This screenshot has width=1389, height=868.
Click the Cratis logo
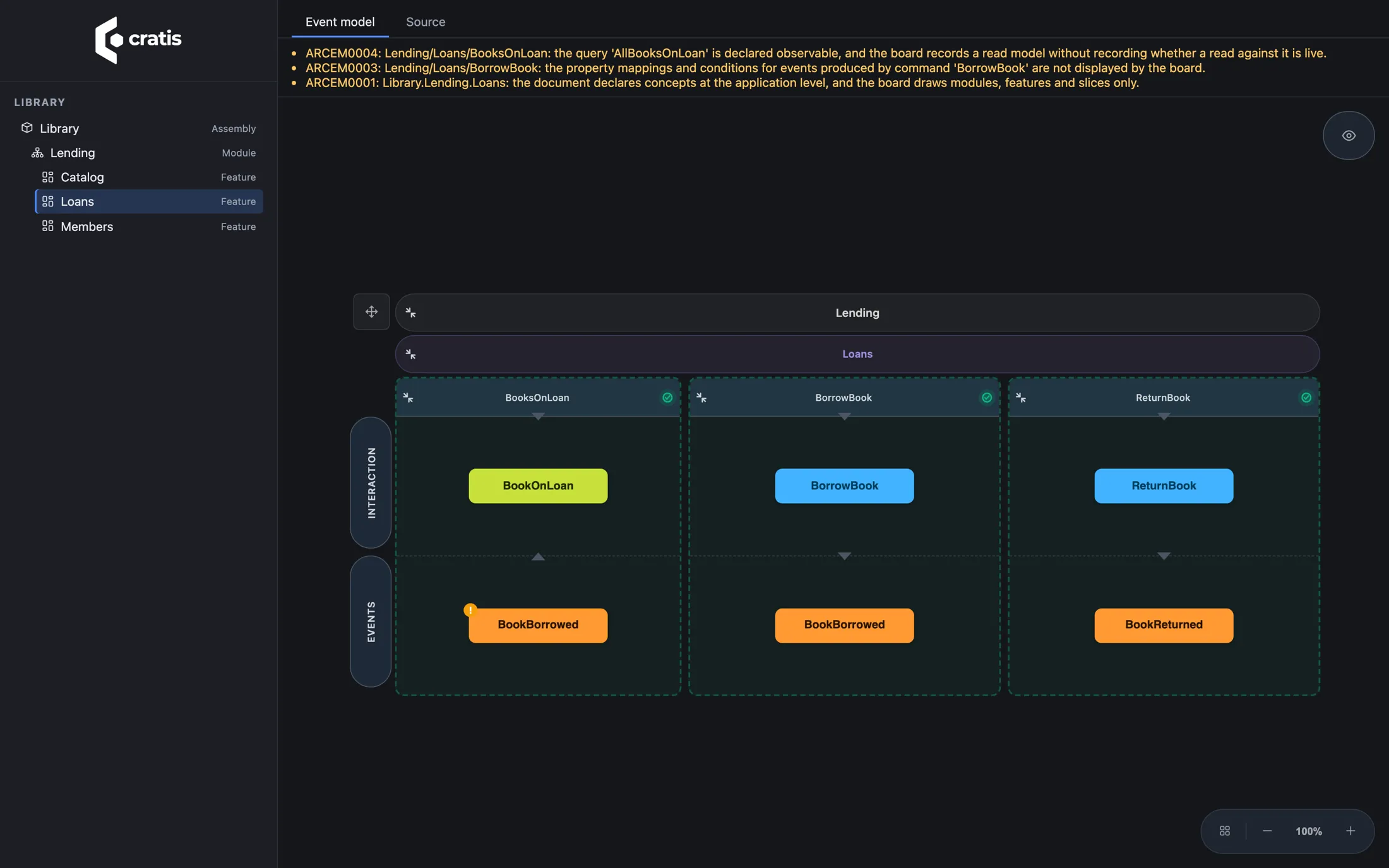[x=138, y=40]
